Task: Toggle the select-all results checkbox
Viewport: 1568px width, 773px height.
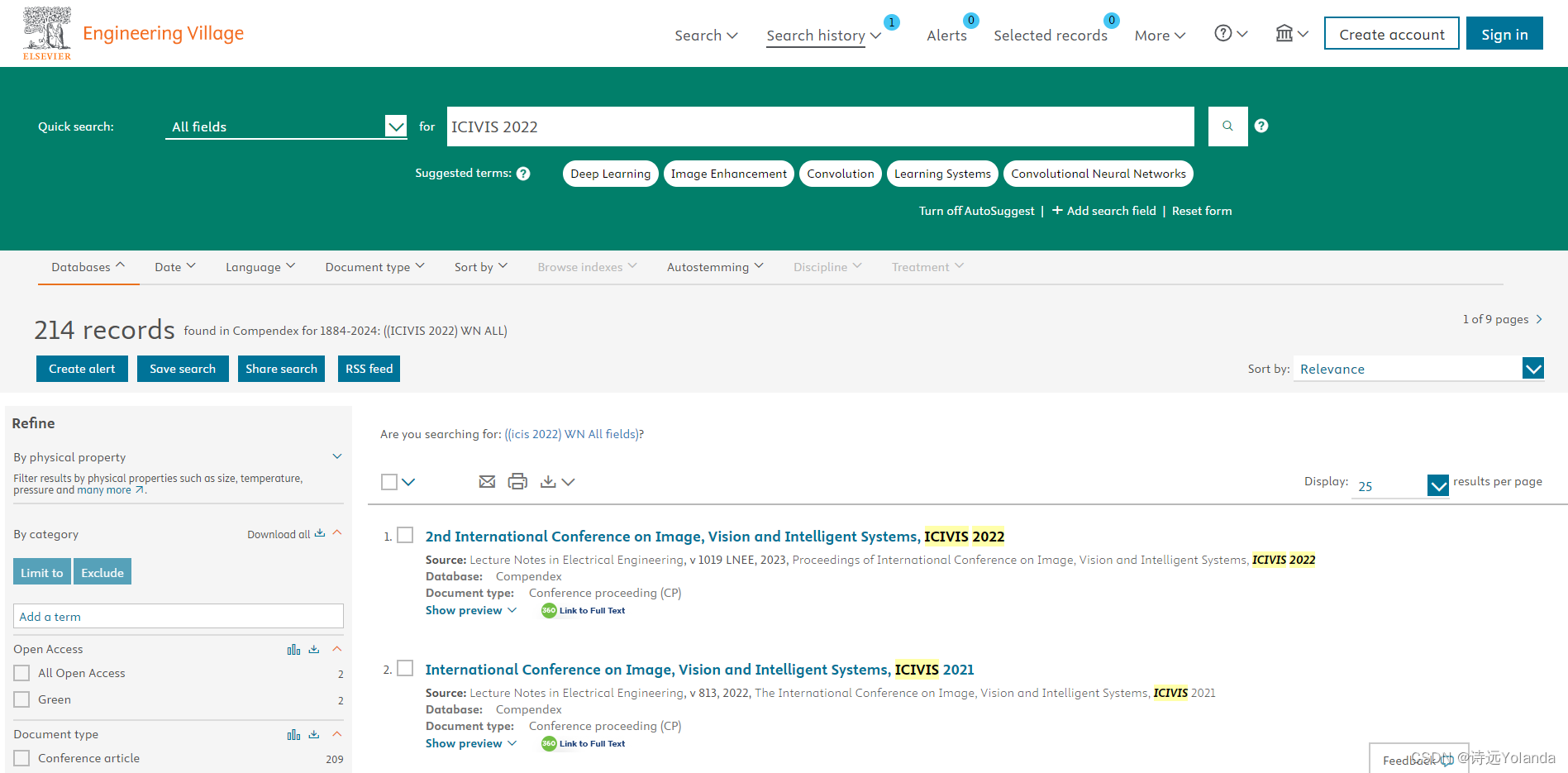Action: click(389, 482)
